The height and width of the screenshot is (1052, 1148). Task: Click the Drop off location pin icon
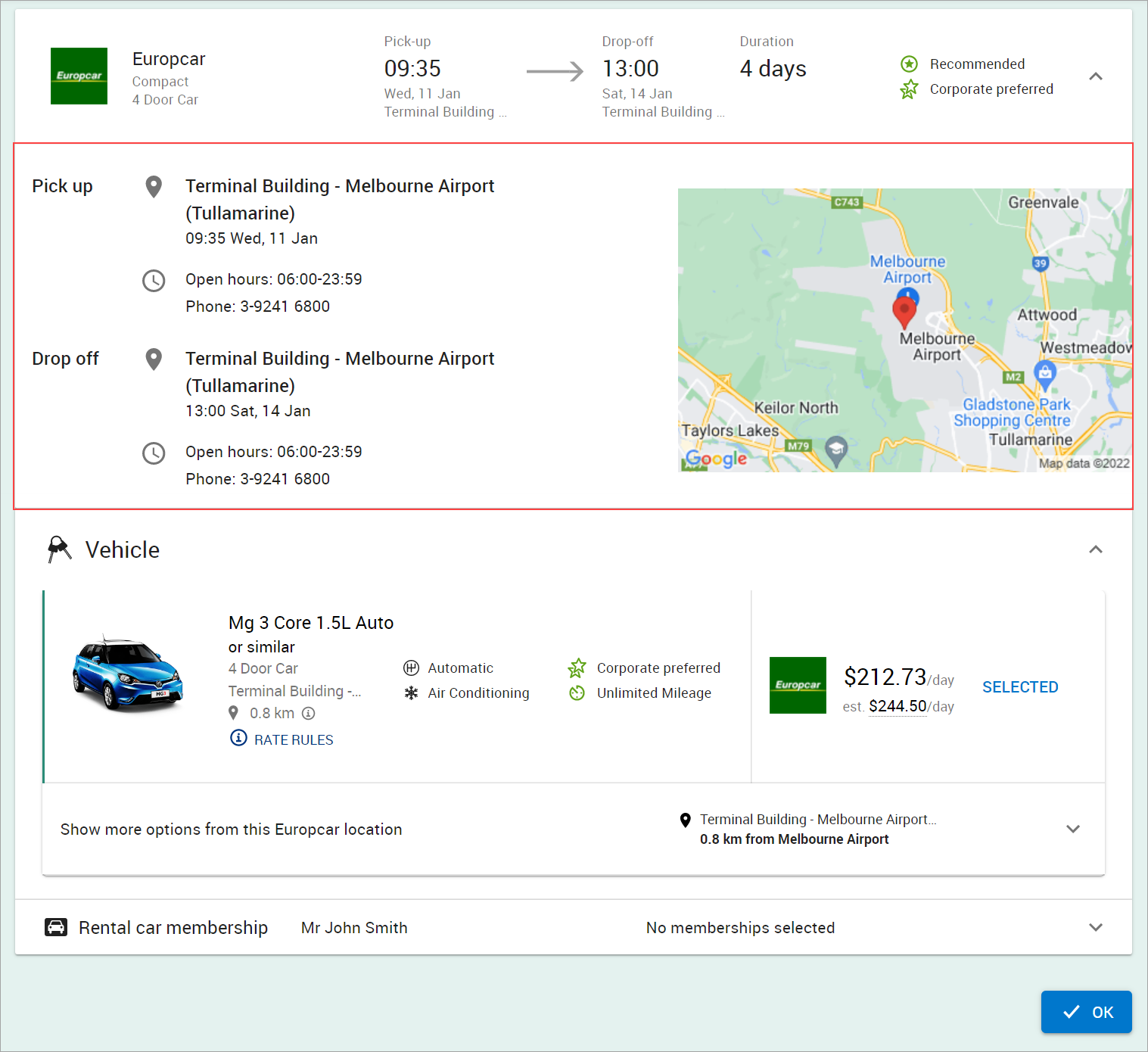tap(154, 359)
